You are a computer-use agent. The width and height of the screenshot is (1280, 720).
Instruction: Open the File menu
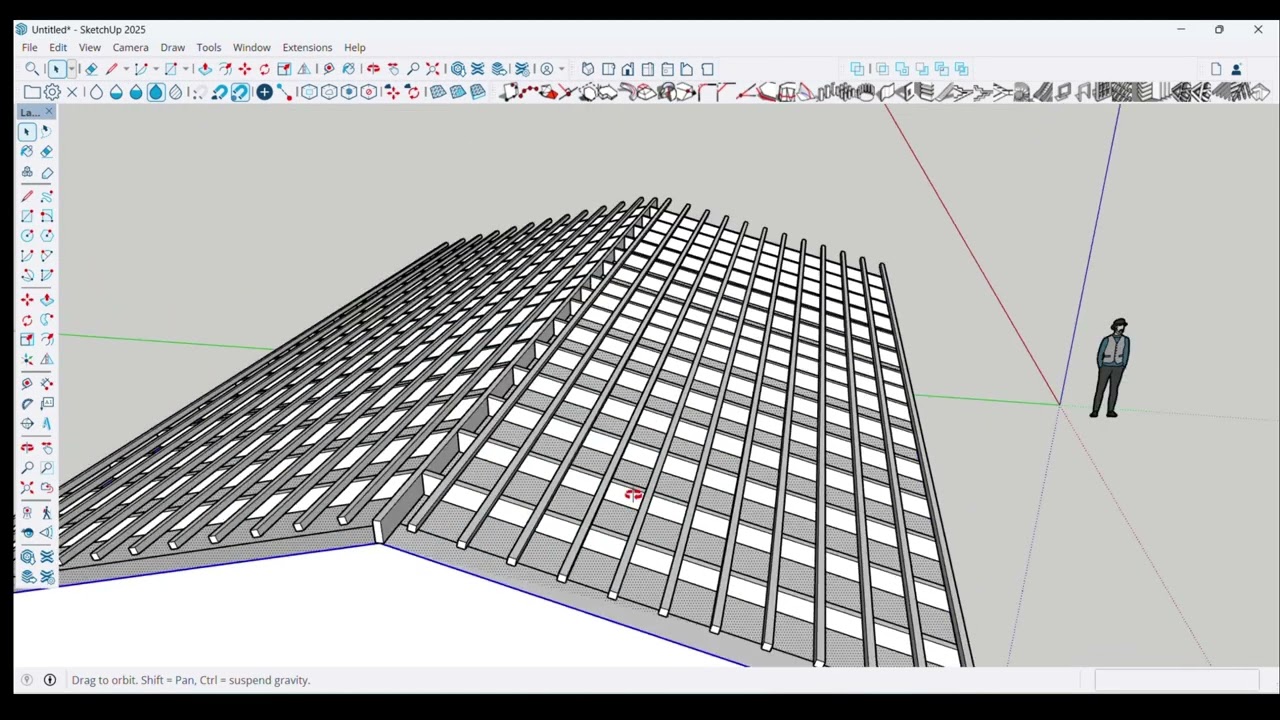[30, 47]
